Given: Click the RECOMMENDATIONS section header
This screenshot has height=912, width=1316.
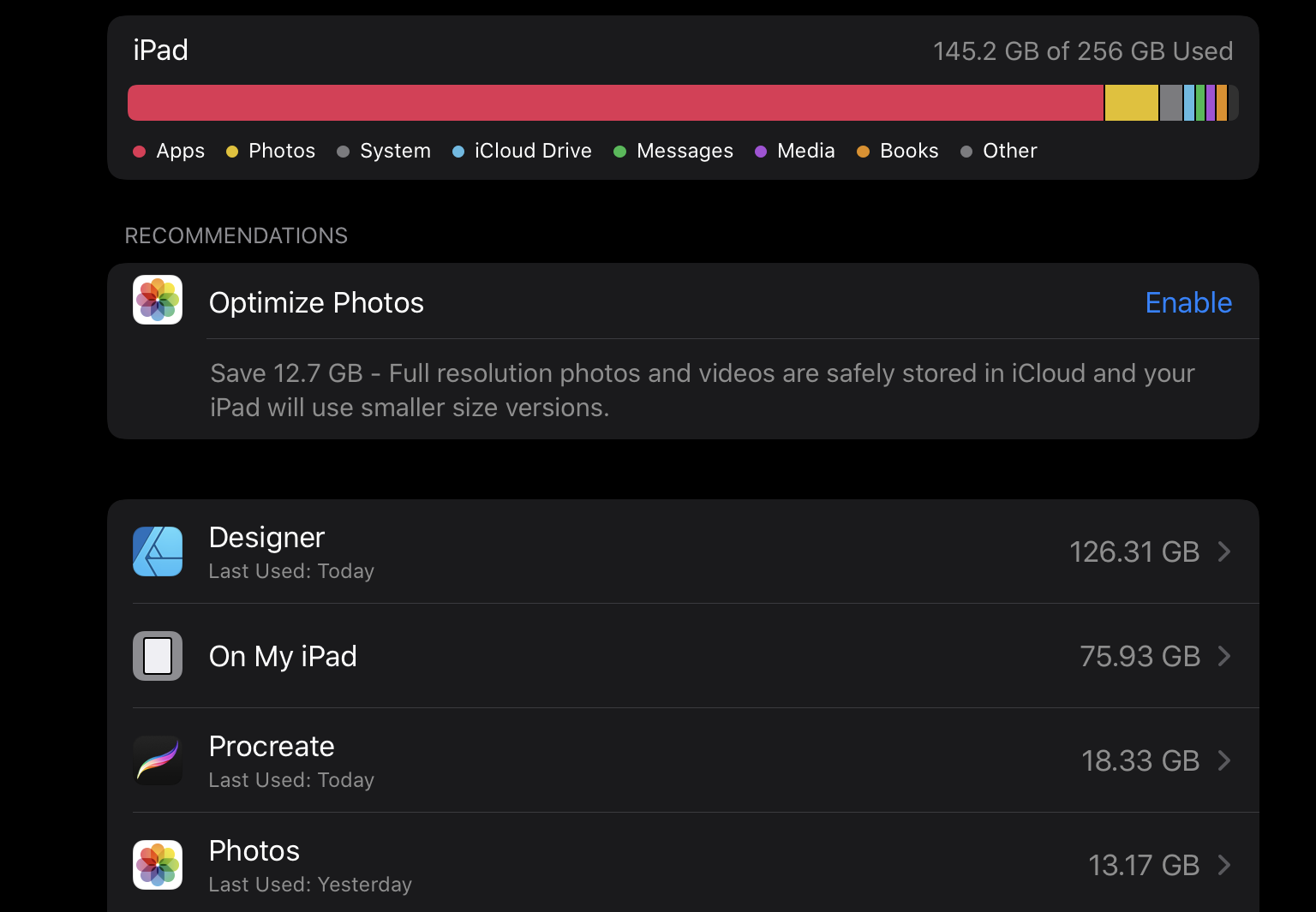Looking at the screenshot, I should pyautogui.click(x=236, y=236).
